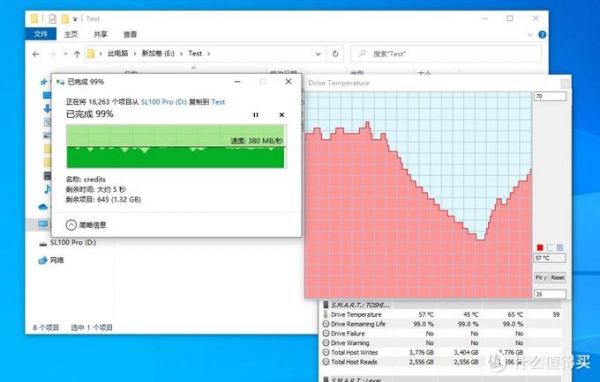
Task: Pick the red graph color swatch
Action: pos(540,248)
